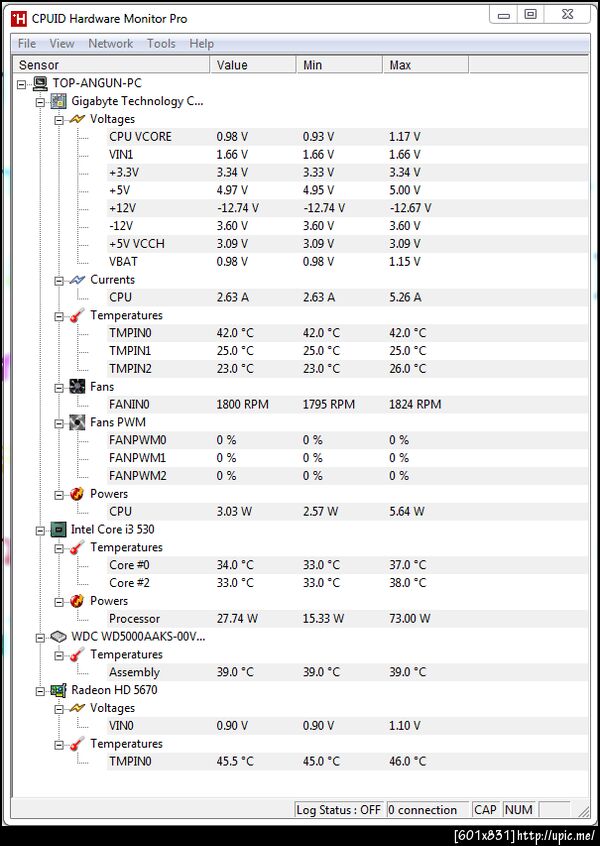Image resolution: width=600 pixels, height=846 pixels.
Task: Open the View menu
Action: pos(62,44)
